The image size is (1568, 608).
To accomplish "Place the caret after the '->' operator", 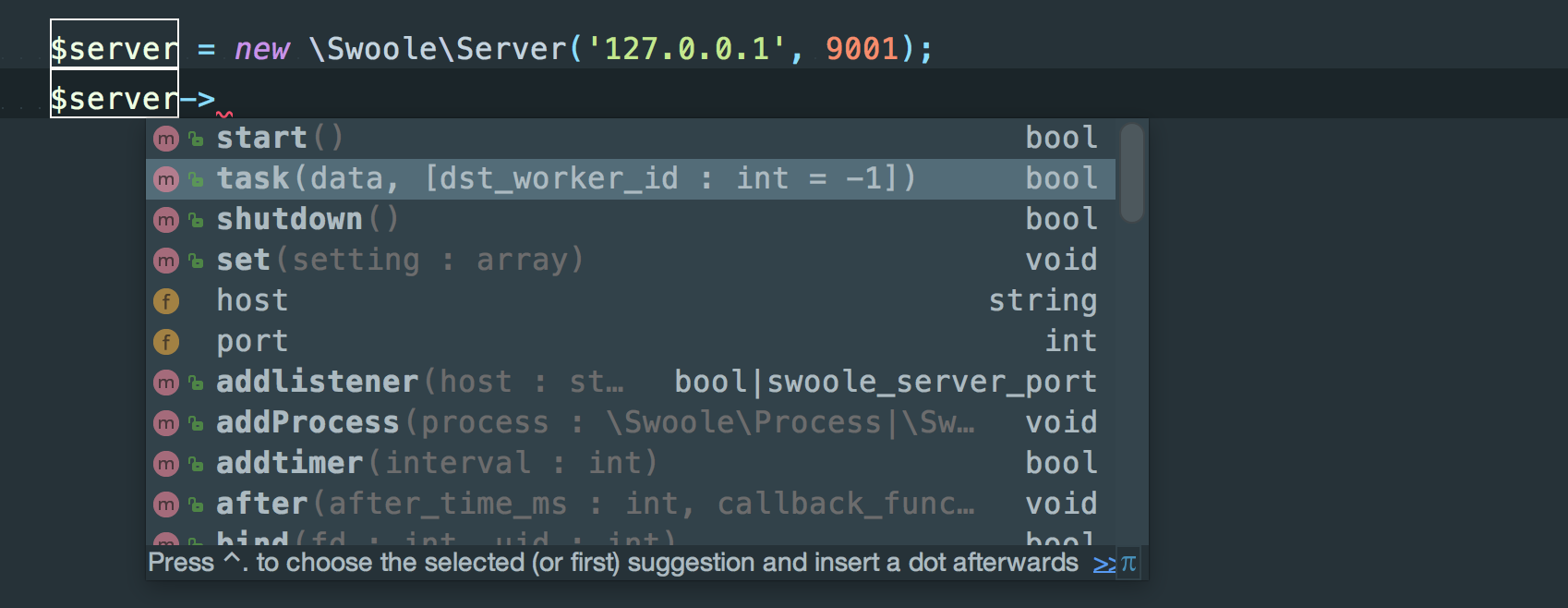I will pos(217,98).
